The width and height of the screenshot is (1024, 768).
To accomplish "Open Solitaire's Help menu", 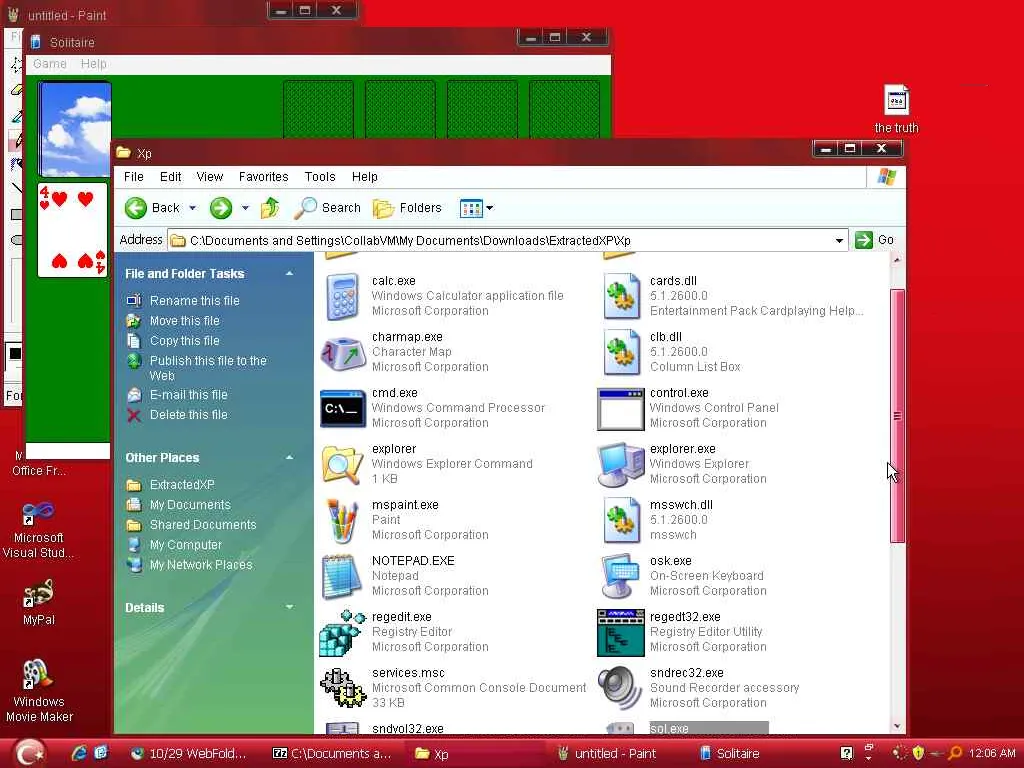I will 93,64.
